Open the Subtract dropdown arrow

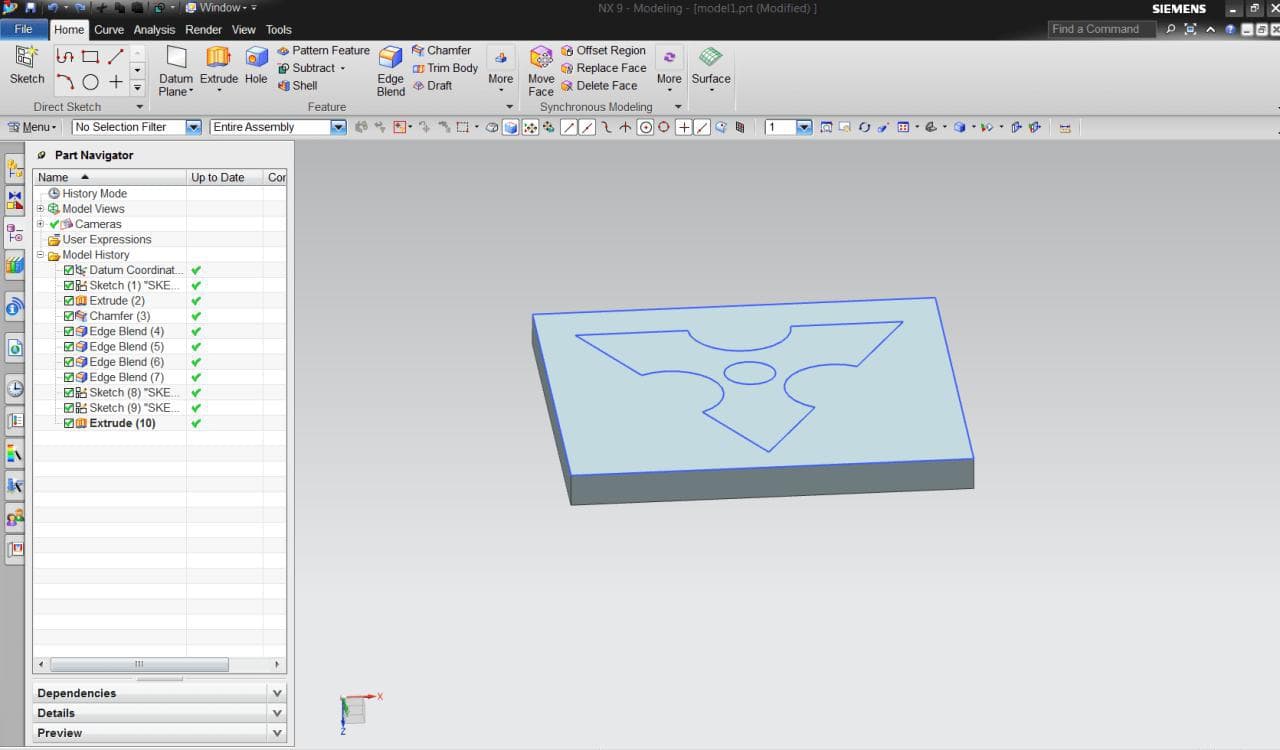click(x=343, y=68)
